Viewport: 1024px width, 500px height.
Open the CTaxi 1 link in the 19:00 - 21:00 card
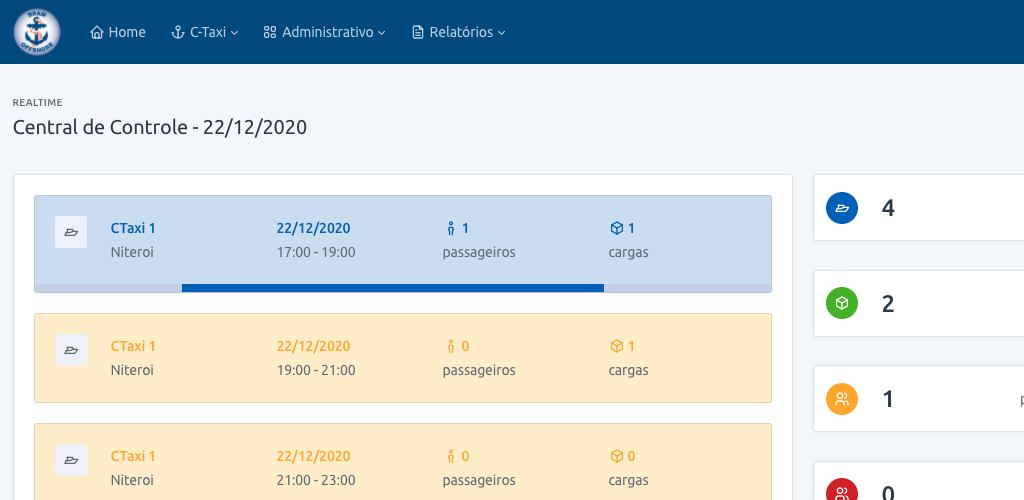[133, 346]
